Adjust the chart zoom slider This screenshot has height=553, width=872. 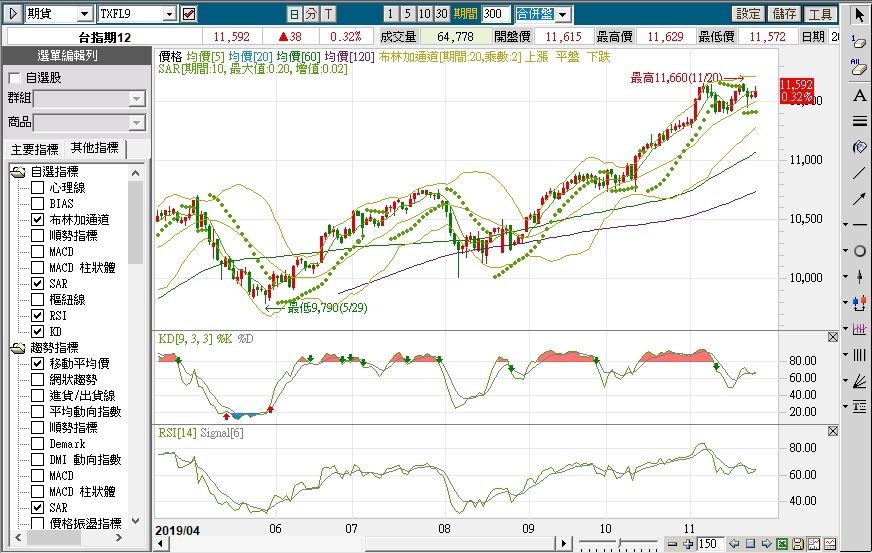tap(619, 543)
